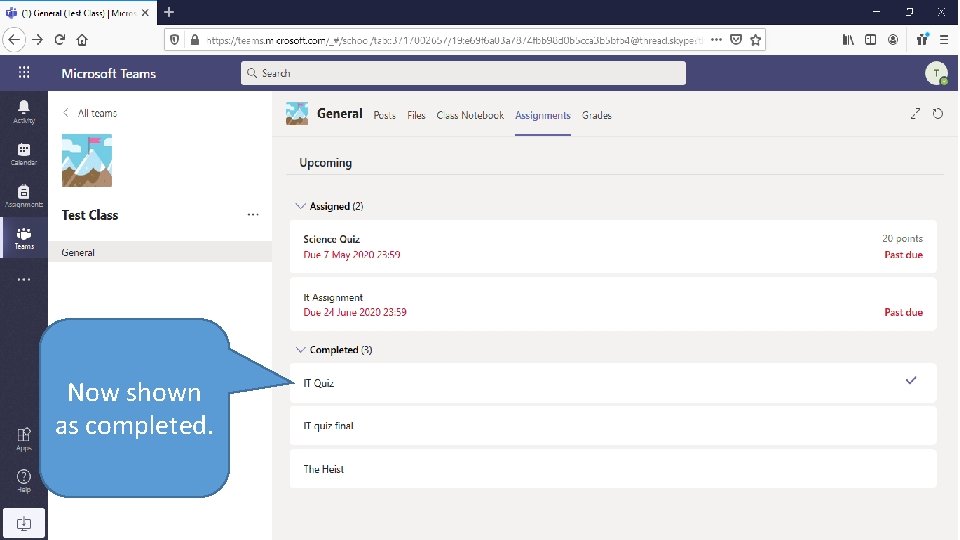Go to browser home page

tap(82, 40)
